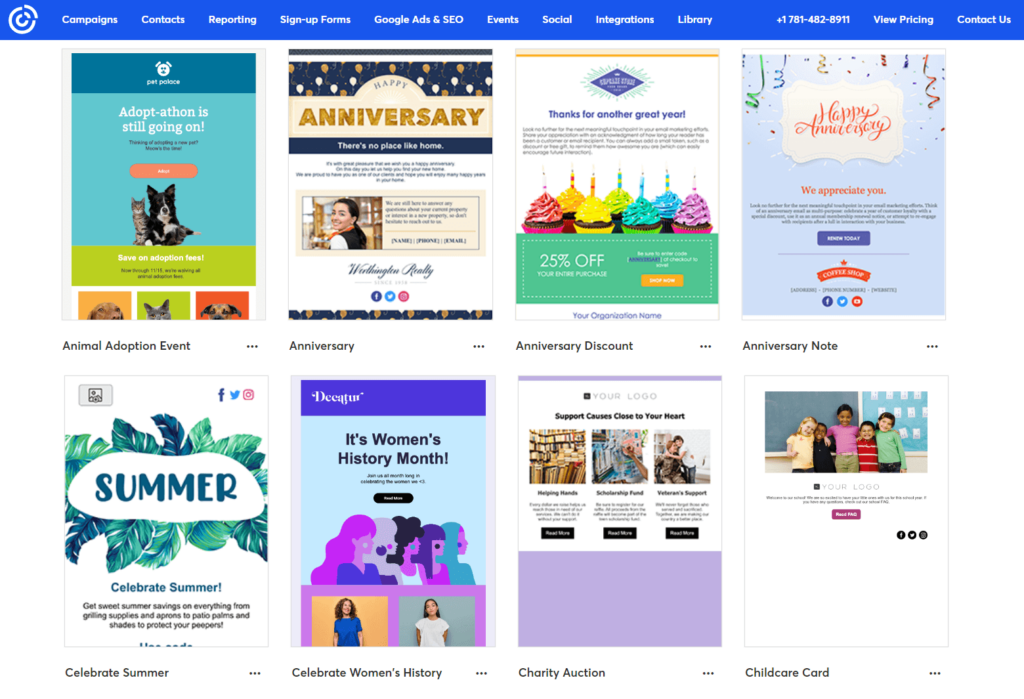Viewport: 1024px width, 699px height.
Task: Open options menu for Charity Auction
Action: 708,673
